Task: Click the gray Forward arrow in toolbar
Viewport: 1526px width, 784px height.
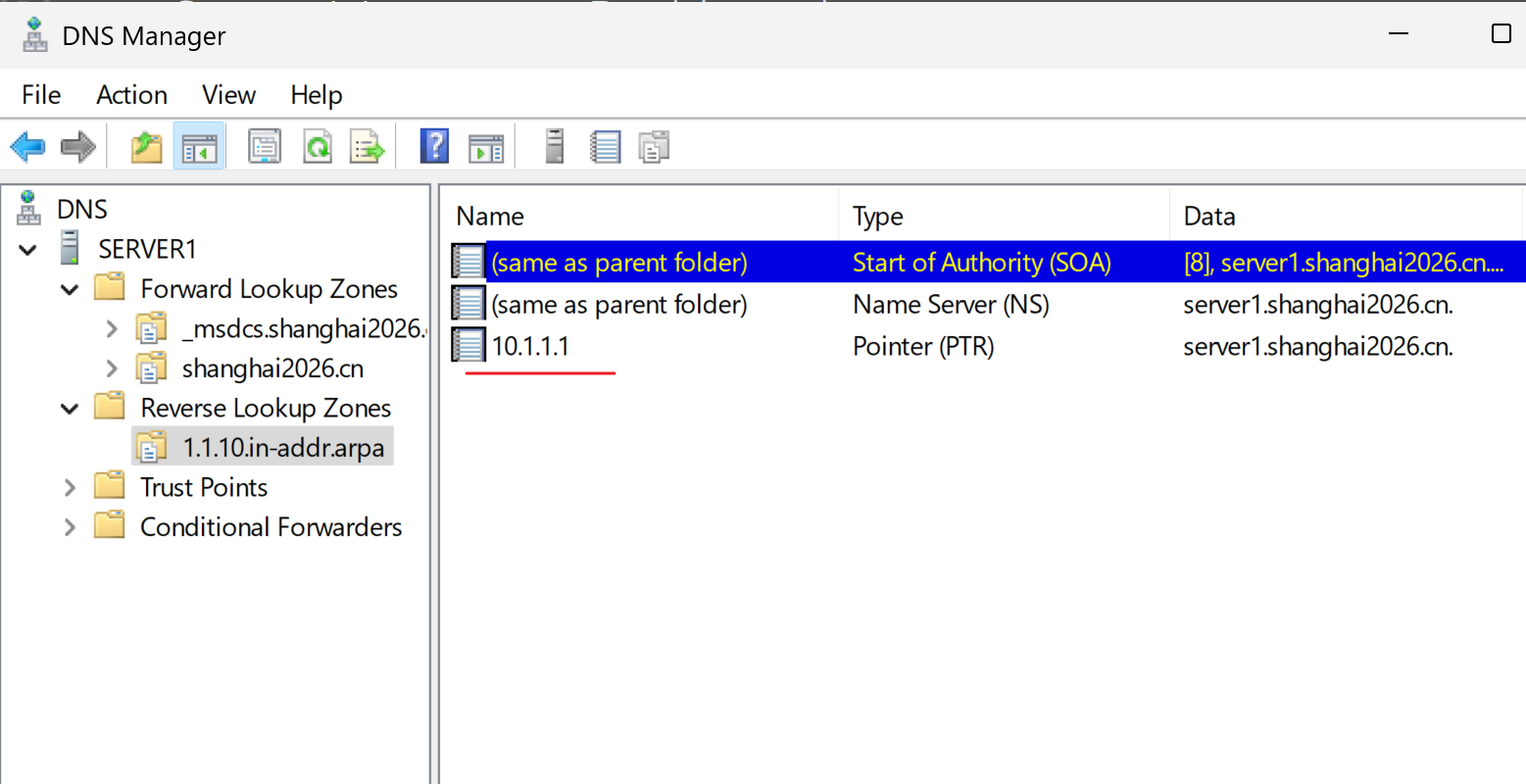Action: point(78,147)
